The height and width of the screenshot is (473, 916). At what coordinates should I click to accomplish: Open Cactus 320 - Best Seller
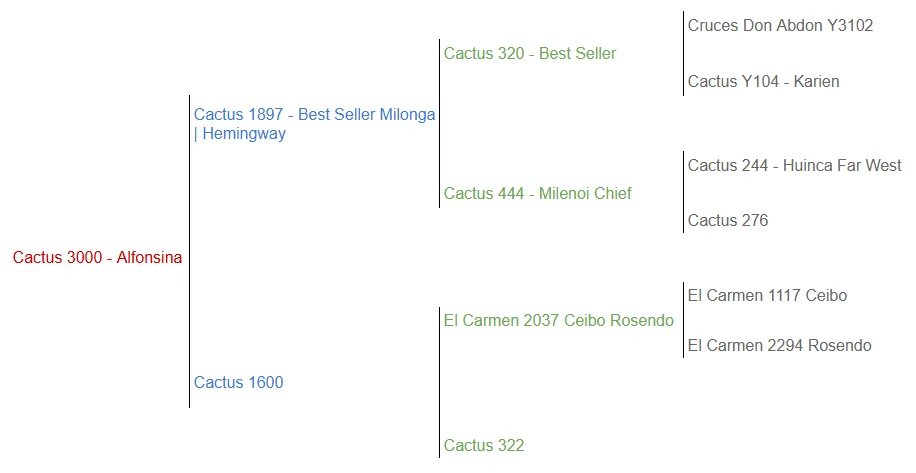click(530, 54)
